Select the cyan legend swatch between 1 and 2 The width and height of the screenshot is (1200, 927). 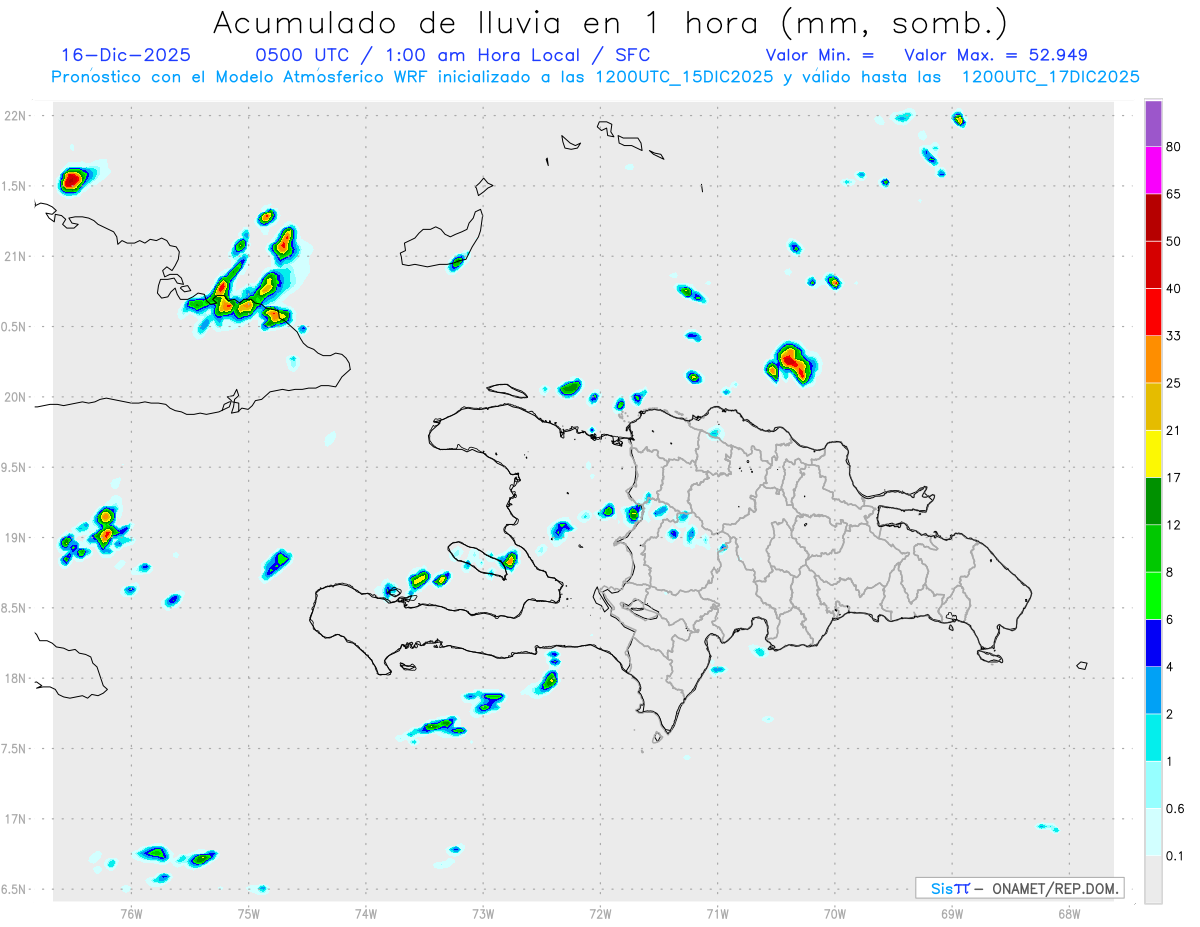pos(1153,738)
